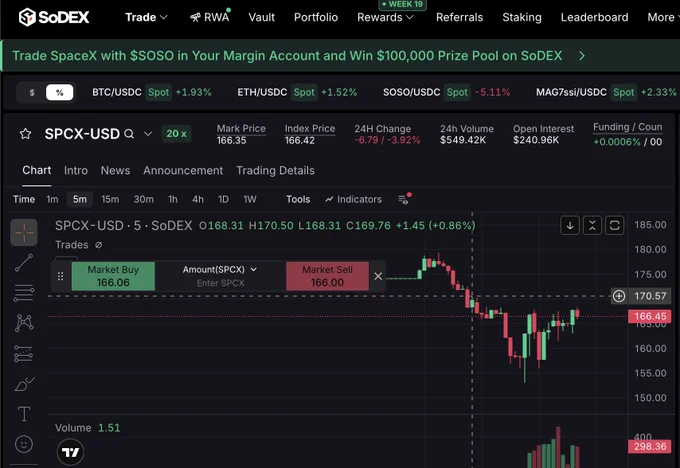Open the SpaceX prize pool banner
The height and width of the screenshot is (468, 680).
(287, 56)
